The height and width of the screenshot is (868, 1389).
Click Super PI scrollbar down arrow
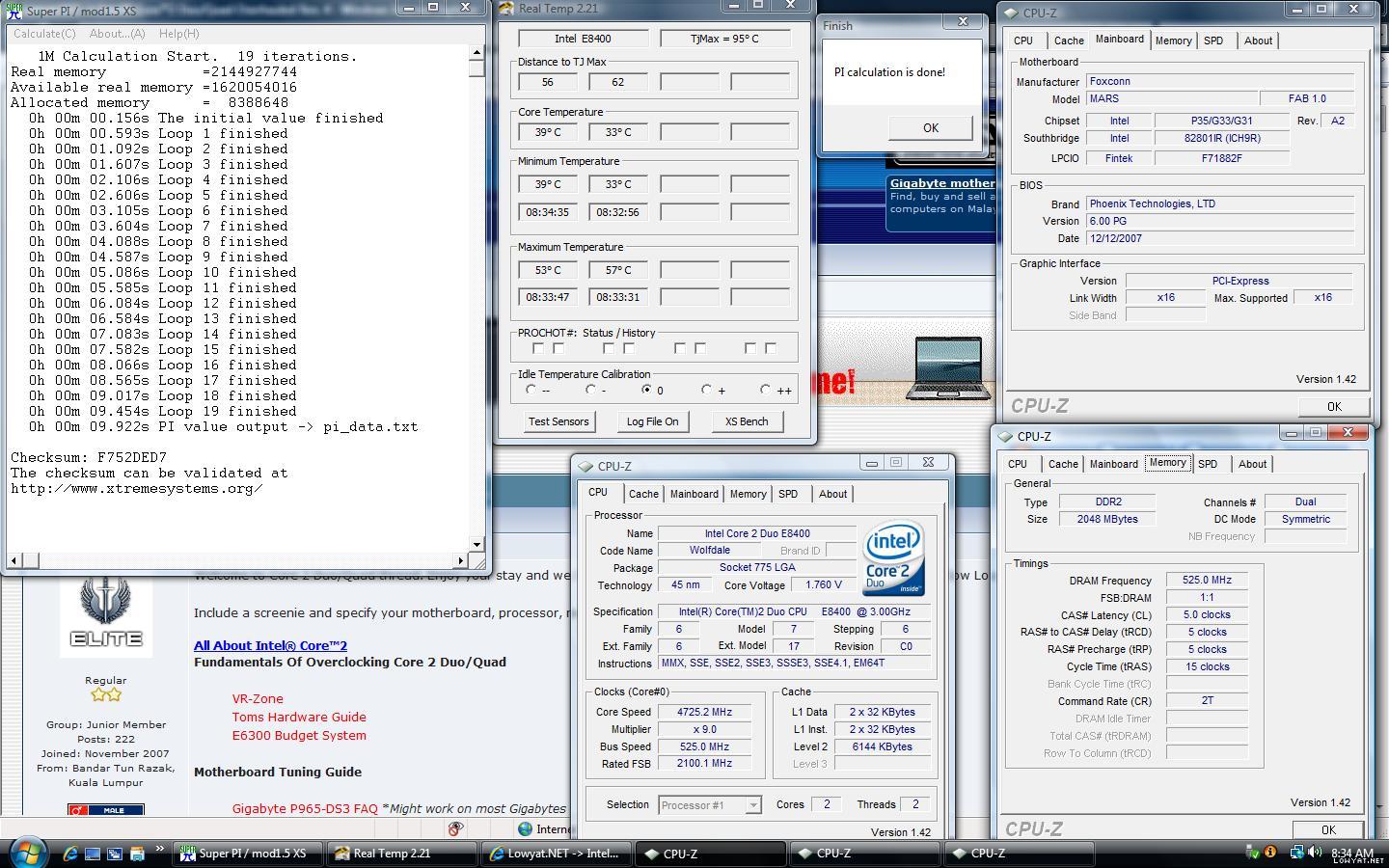click(477, 545)
